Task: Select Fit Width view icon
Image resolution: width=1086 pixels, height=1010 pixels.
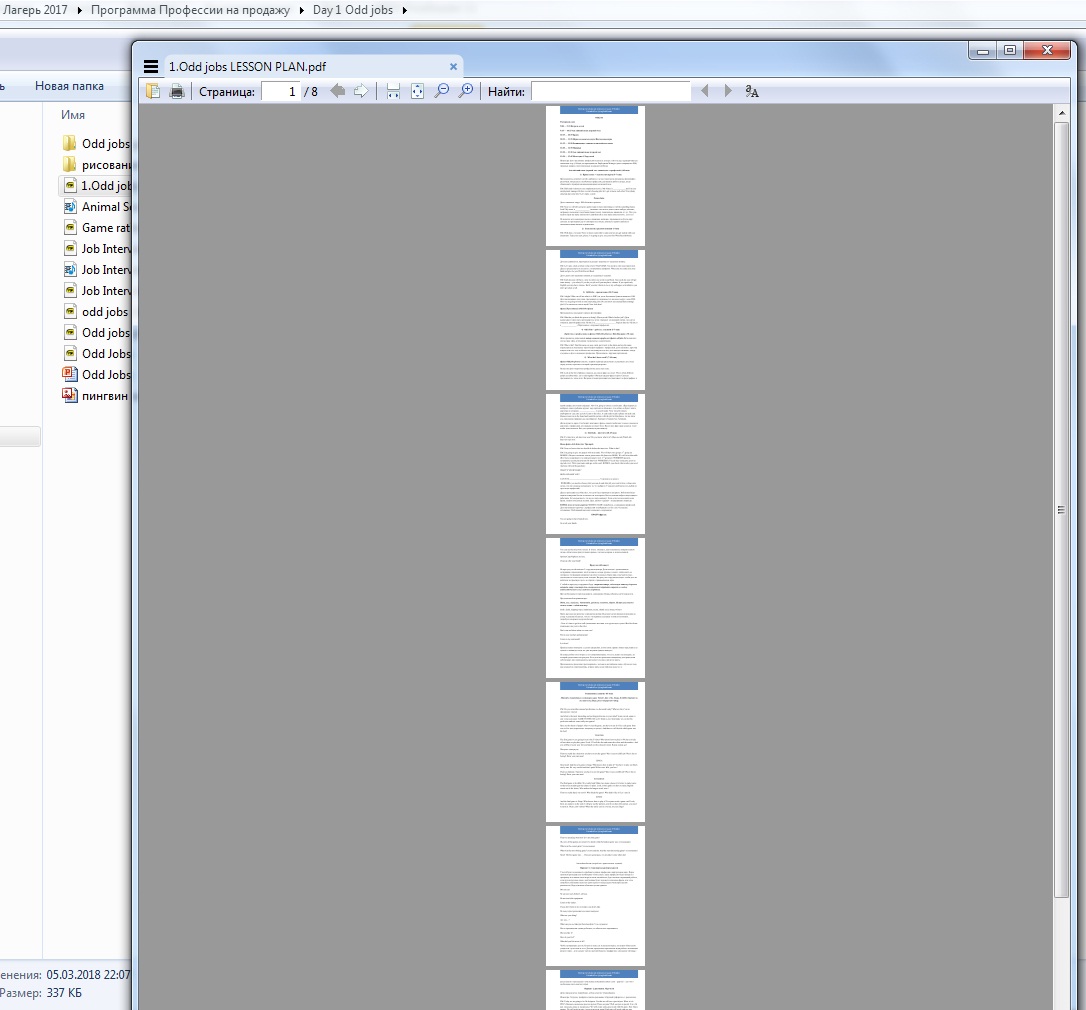Action: pos(393,91)
